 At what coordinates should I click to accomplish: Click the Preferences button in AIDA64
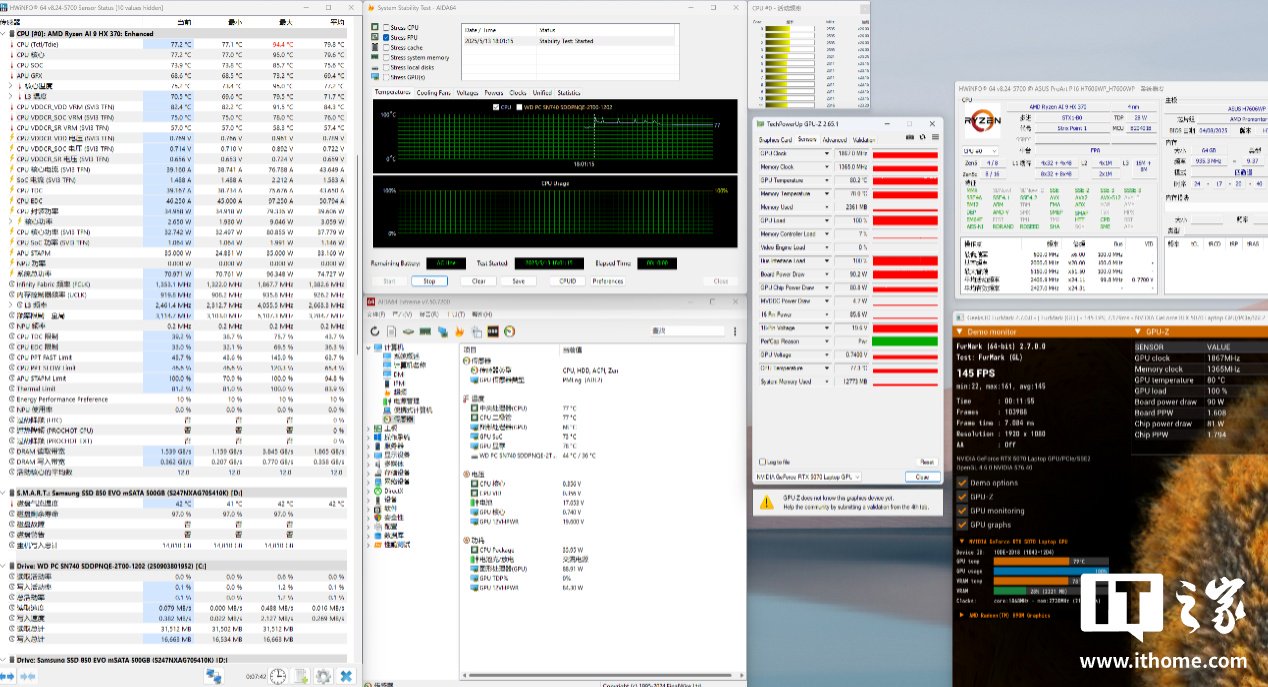pos(607,281)
